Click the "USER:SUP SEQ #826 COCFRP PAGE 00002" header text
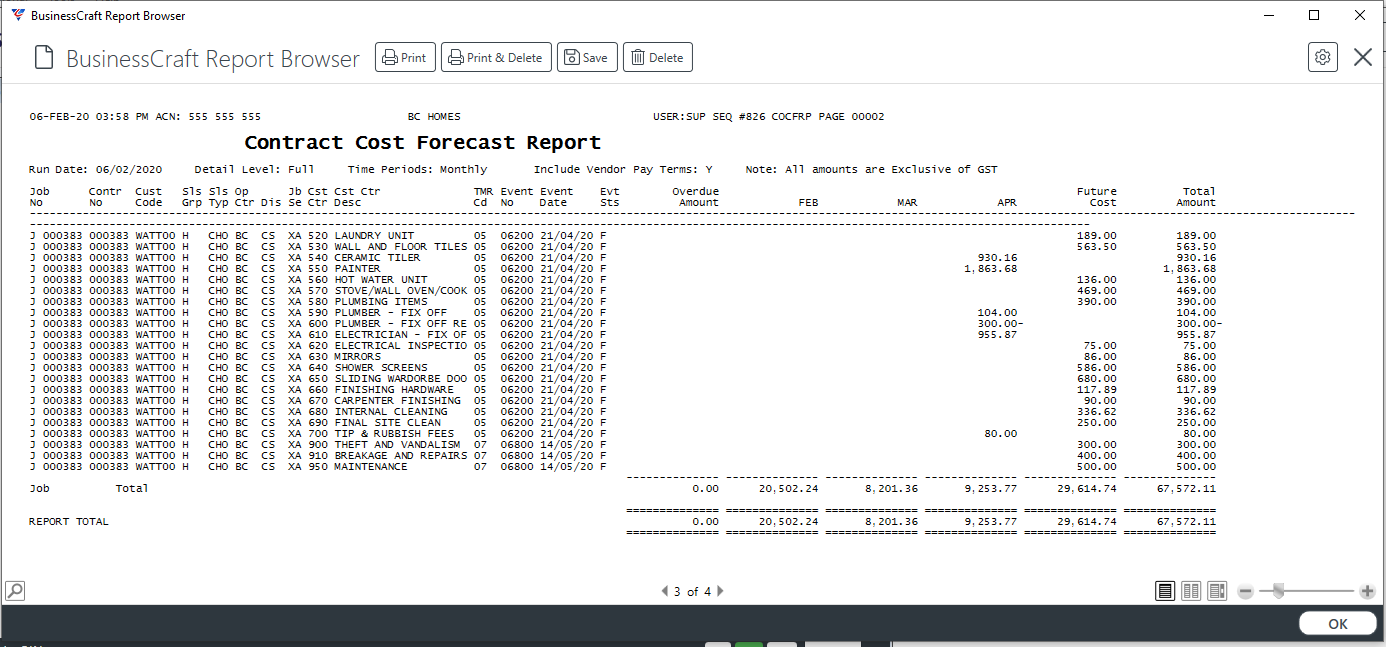Screen dimensions: 1386x647 pos(769,116)
